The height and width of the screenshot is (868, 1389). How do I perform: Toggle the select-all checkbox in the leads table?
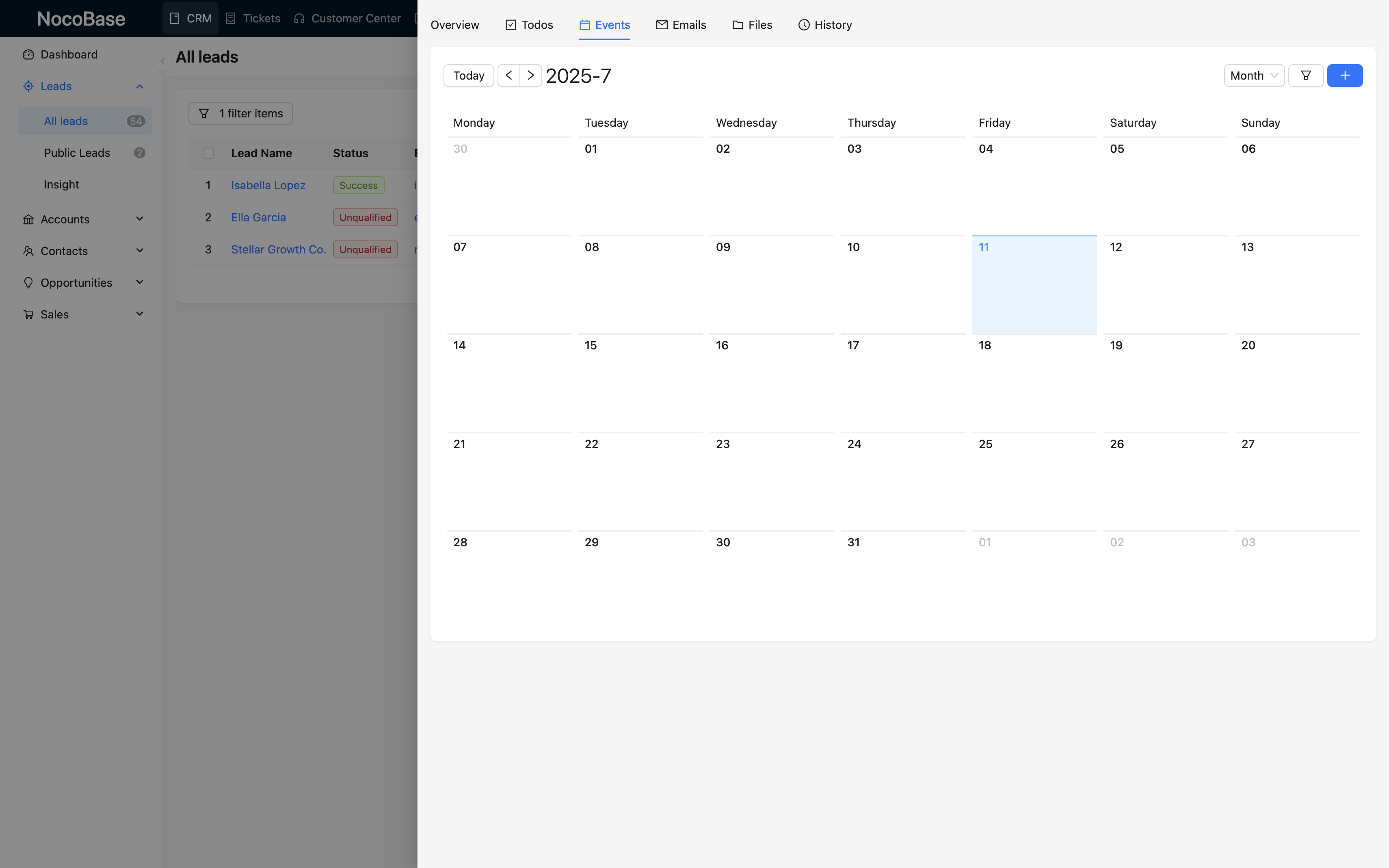point(208,153)
